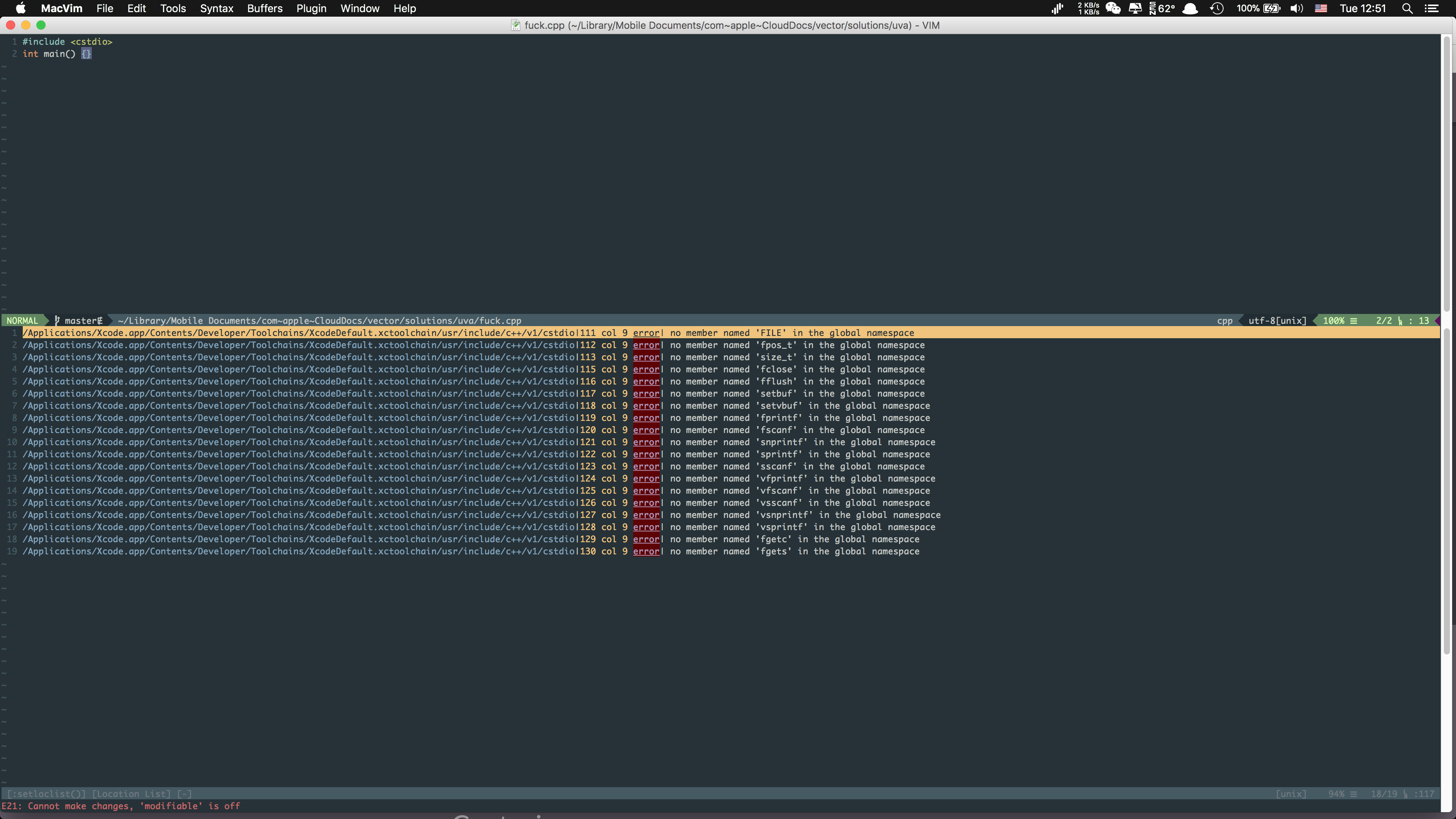Open the File menu
The width and height of the screenshot is (1456, 819).
[x=105, y=8]
